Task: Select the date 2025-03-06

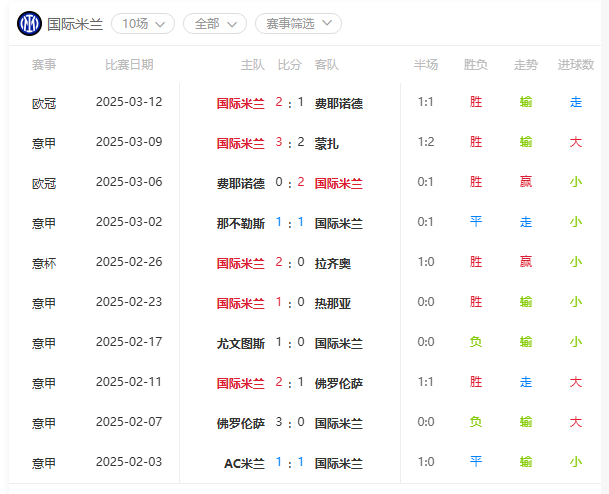Action: click(129, 182)
